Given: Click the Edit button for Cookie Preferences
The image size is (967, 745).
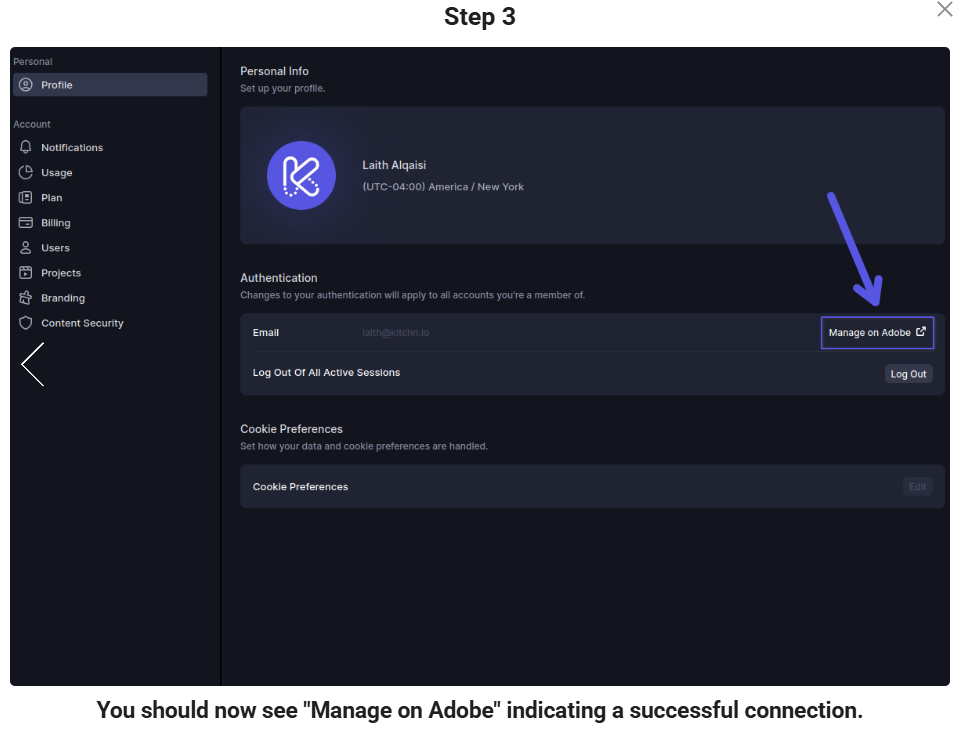Looking at the screenshot, I should tap(916, 487).
